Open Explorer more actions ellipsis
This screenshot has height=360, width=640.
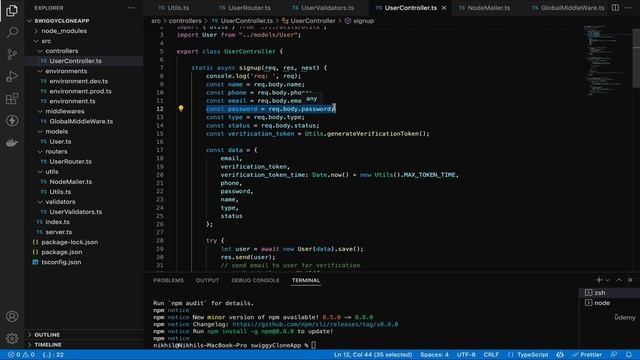[x=131, y=8]
